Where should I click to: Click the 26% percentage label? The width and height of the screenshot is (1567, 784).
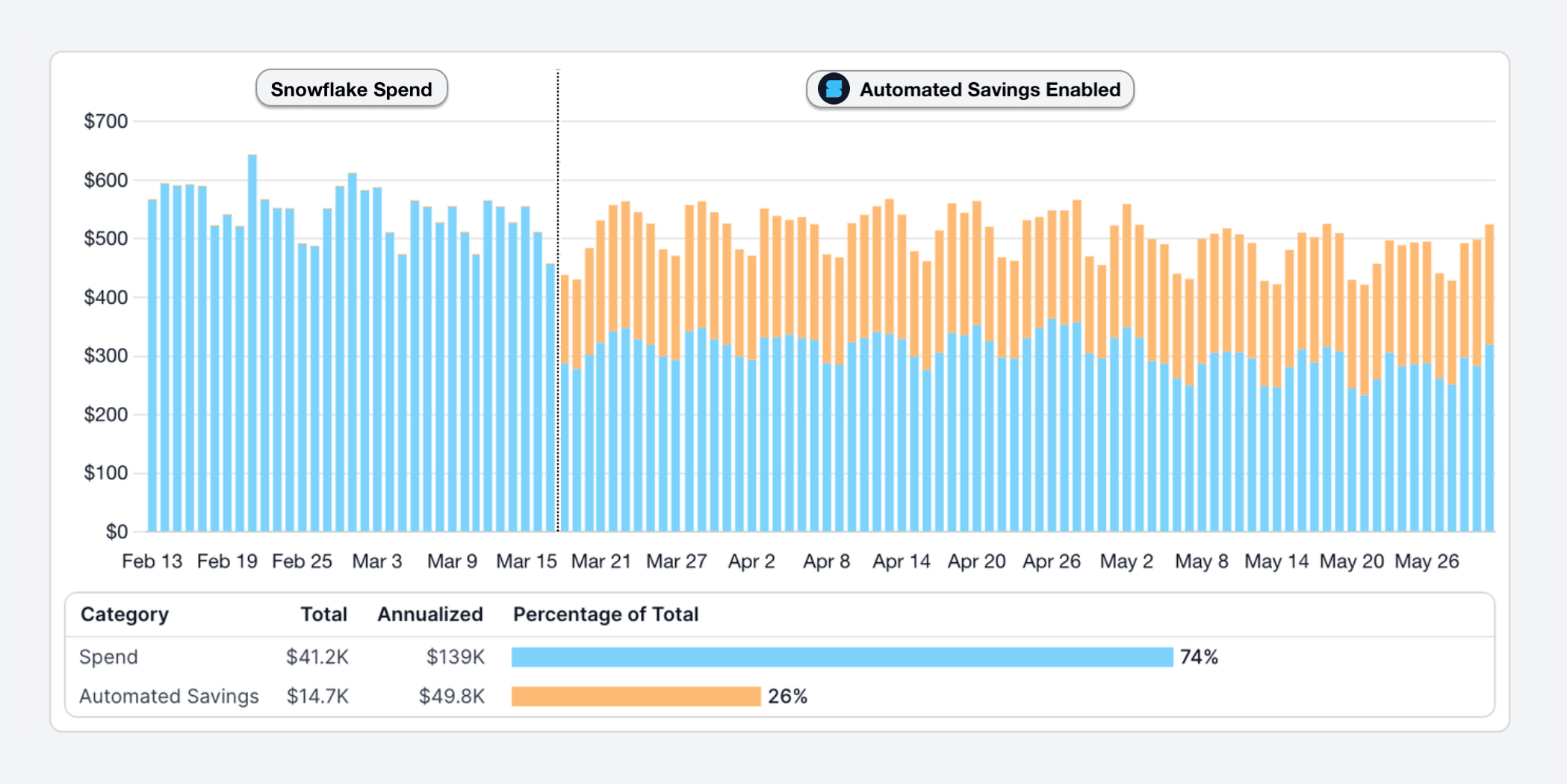coord(787,696)
